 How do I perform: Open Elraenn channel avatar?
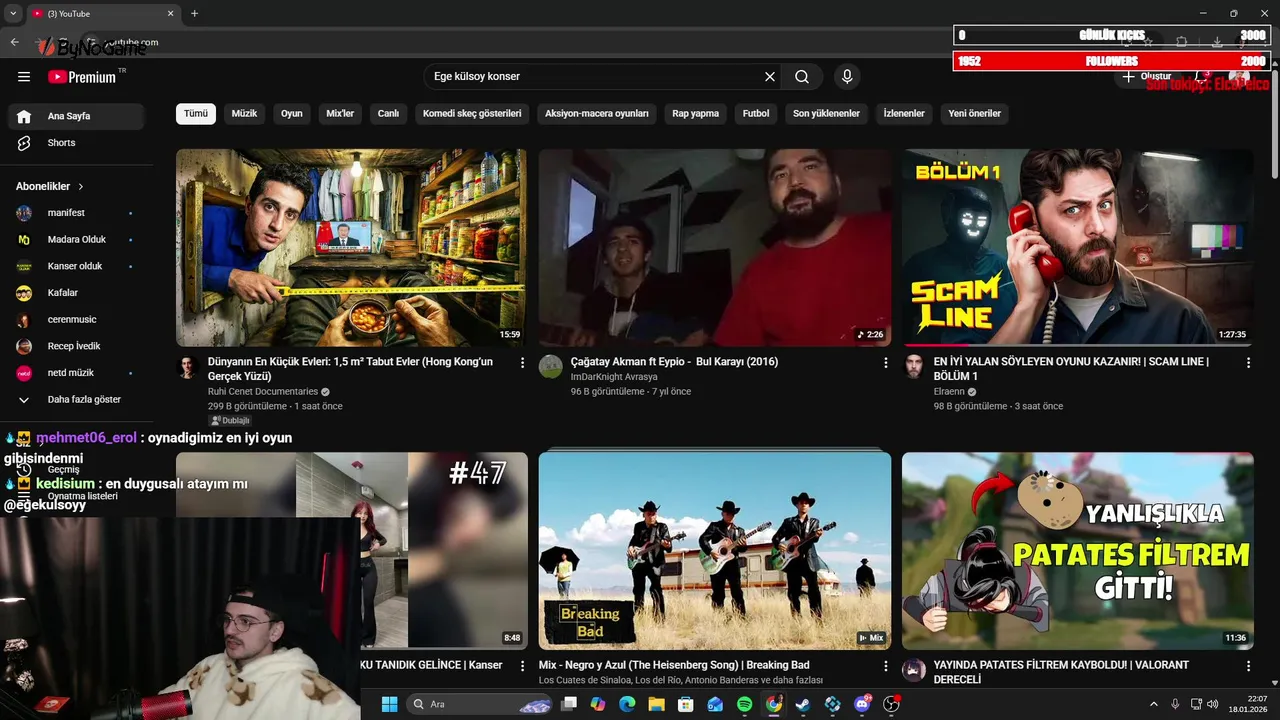tap(914, 367)
